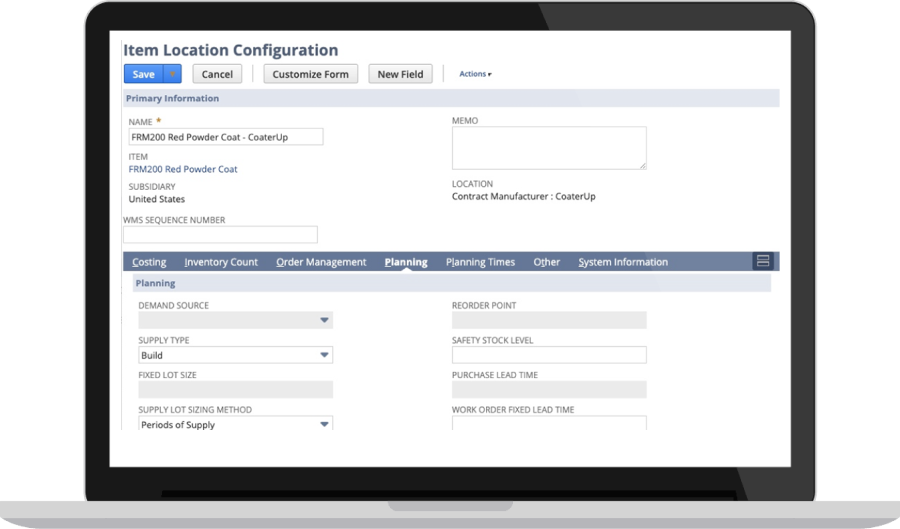Open the Planning Times tab
The image size is (900, 529).
[x=480, y=262]
